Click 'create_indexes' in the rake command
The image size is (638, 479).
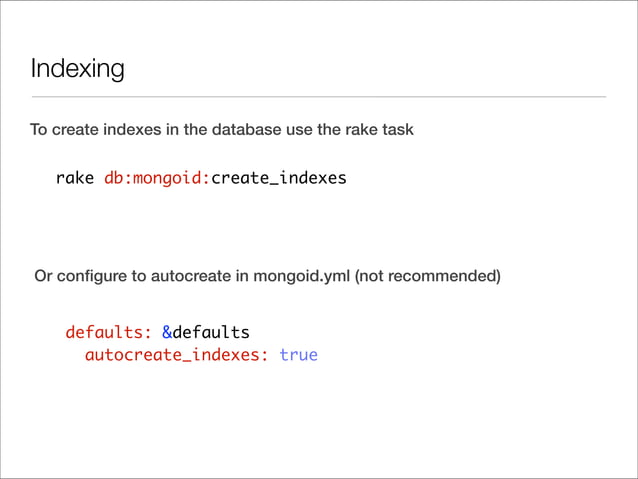pyautogui.click(x=279, y=179)
